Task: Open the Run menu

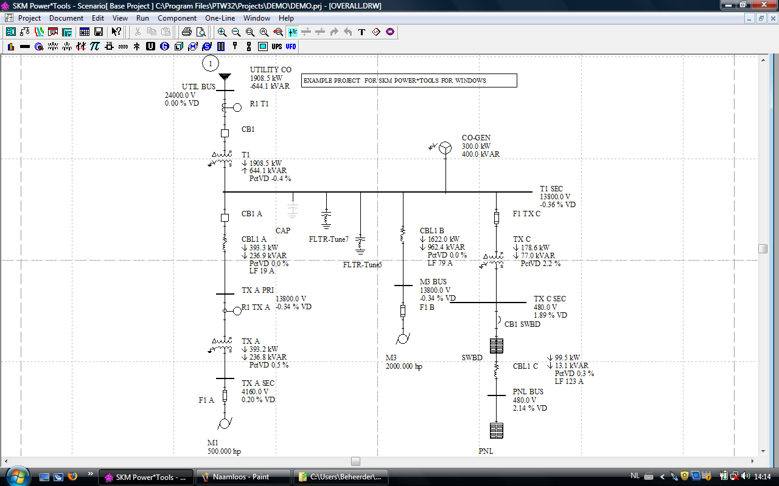Action: [142, 18]
